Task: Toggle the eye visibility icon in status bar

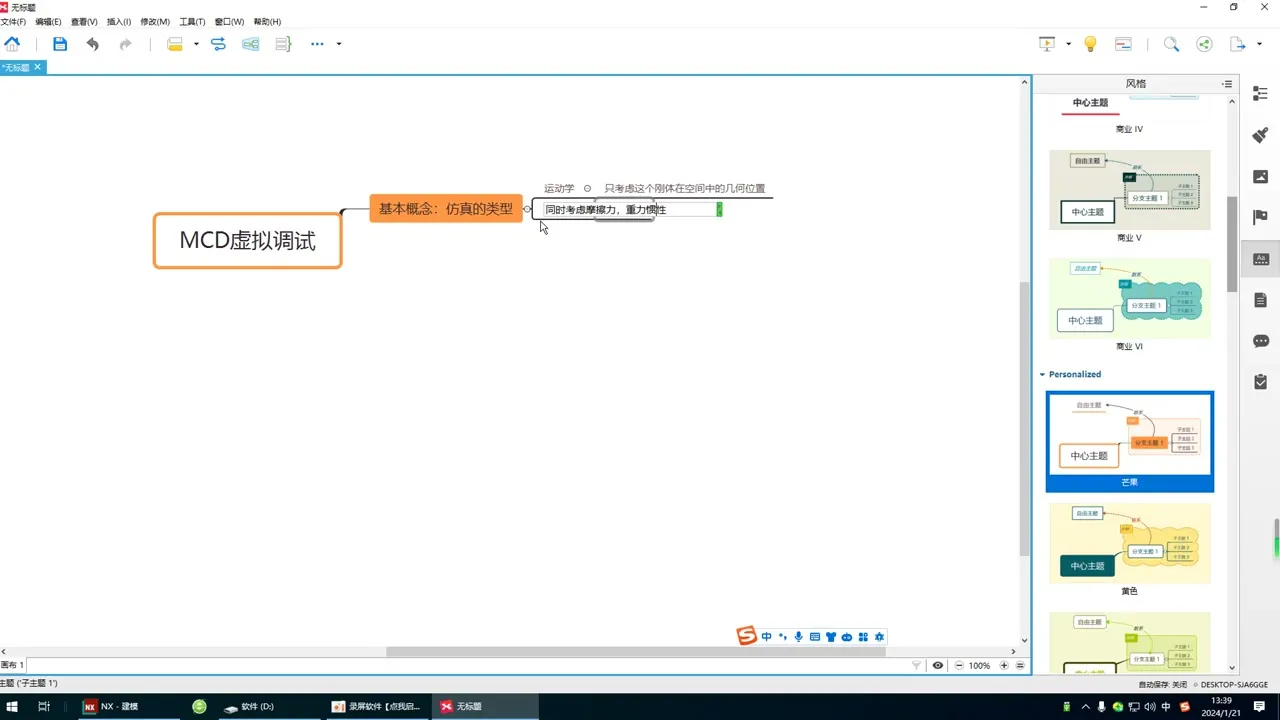Action: 938,665
